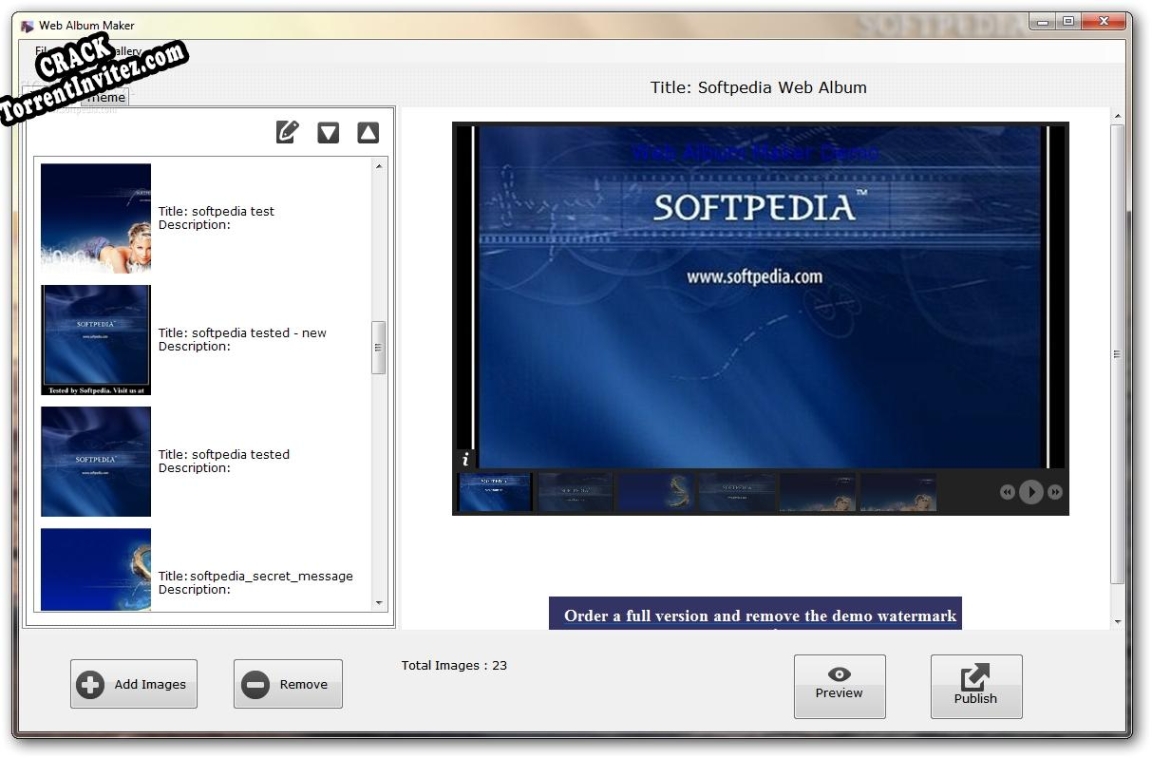The height and width of the screenshot is (758, 1152).
Task: Click the rewind control in the preview player
Action: (x=1005, y=491)
